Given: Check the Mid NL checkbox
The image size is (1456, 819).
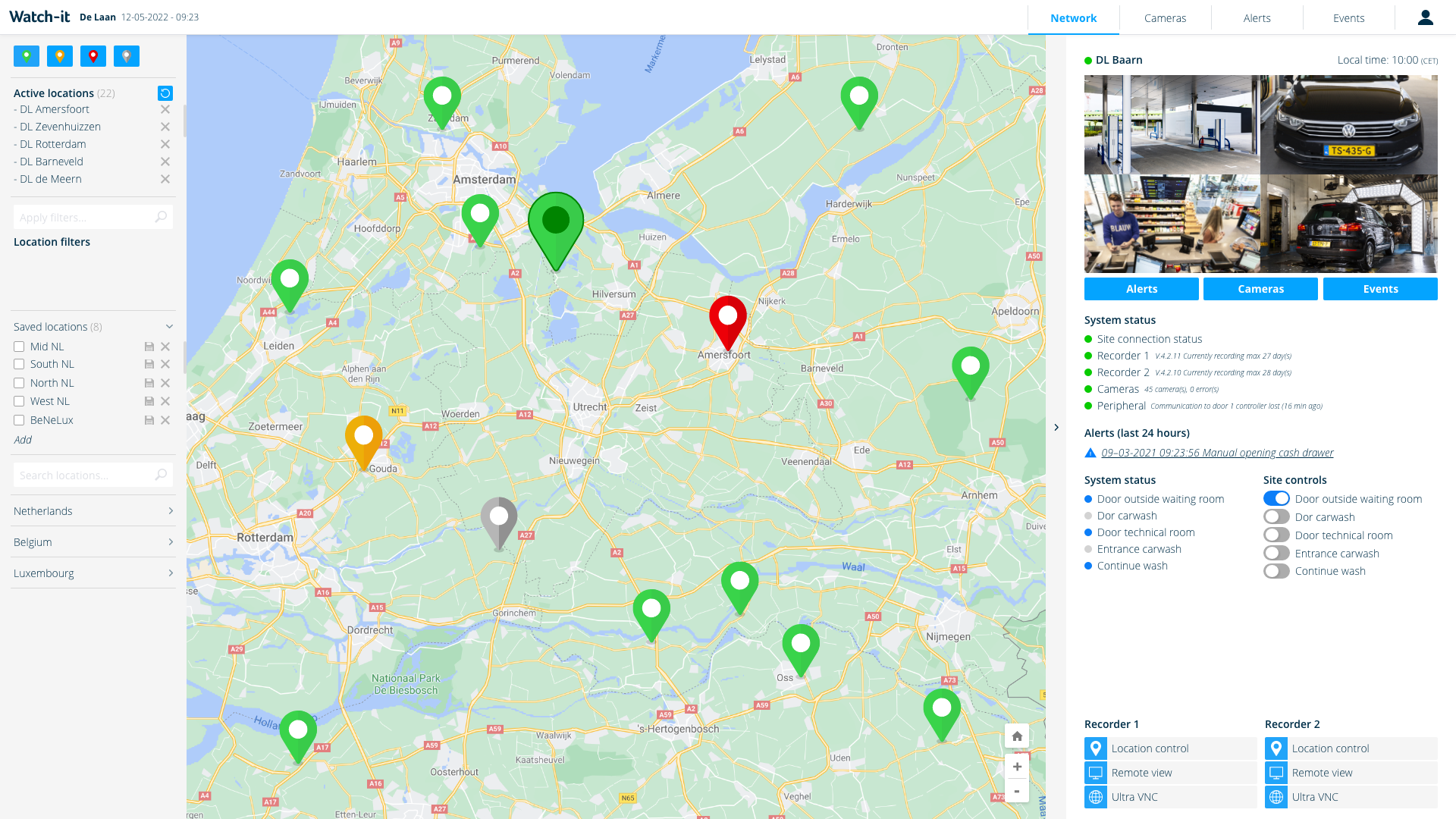Looking at the screenshot, I should tap(19, 347).
